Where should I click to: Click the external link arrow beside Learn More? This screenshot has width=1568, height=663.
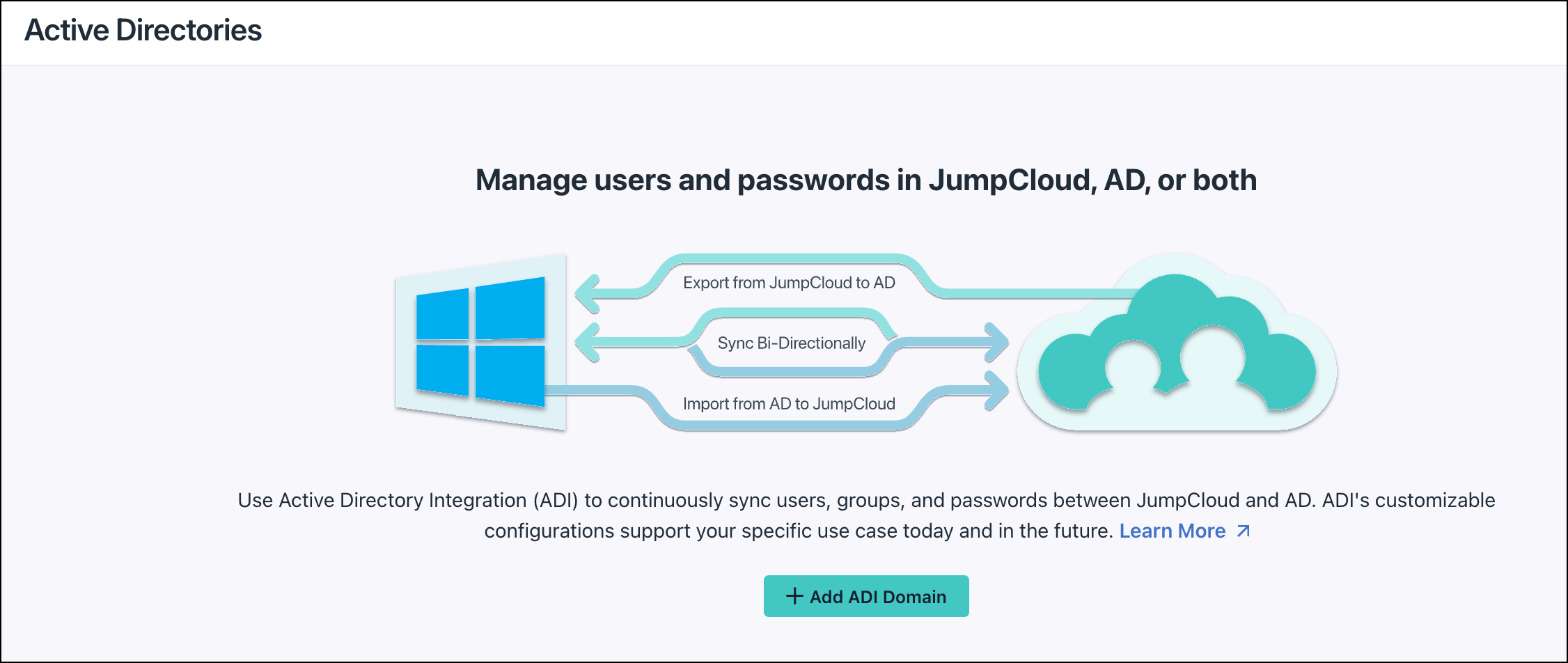coord(1242,531)
